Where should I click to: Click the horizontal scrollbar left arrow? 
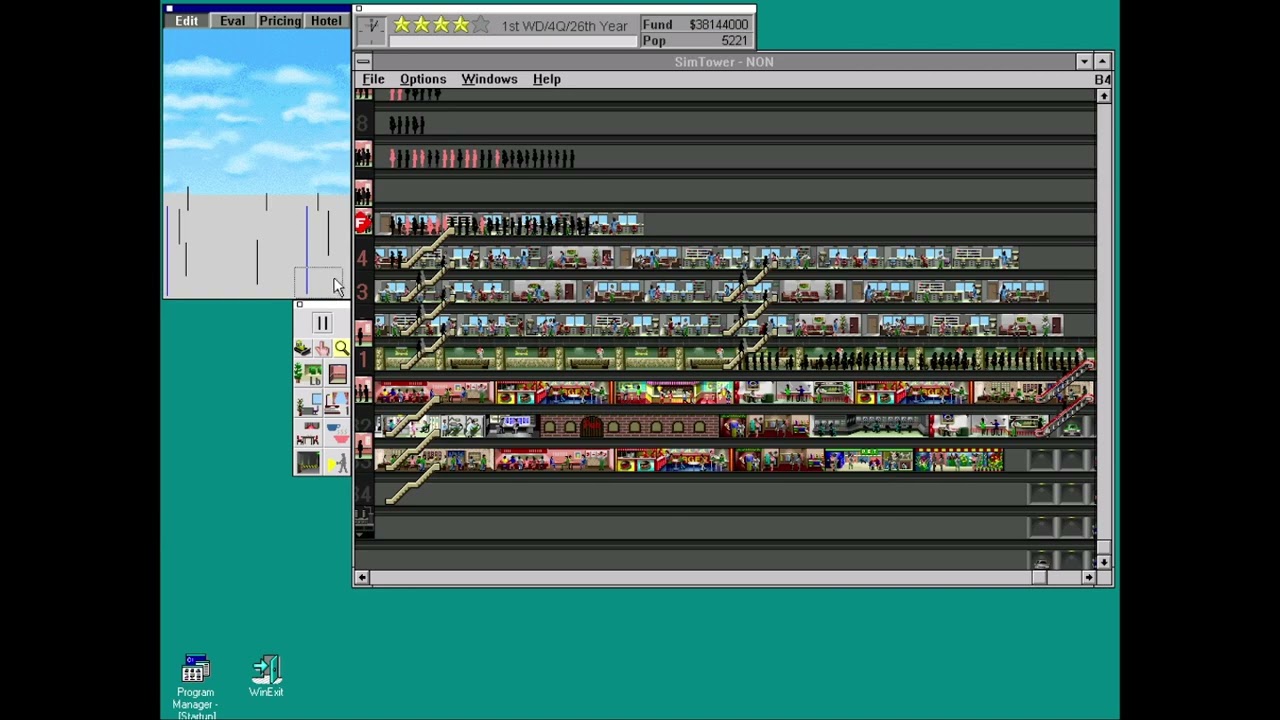(x=362, y=578)
